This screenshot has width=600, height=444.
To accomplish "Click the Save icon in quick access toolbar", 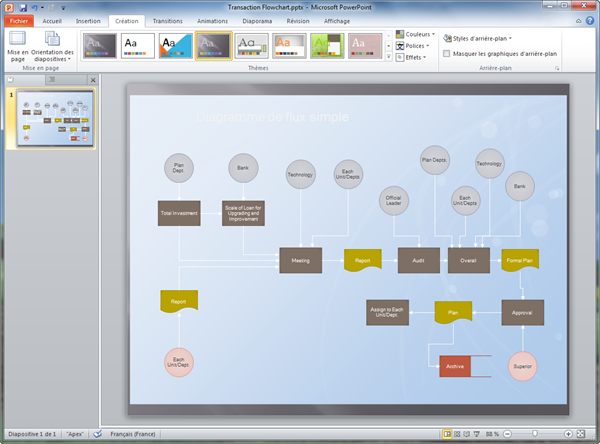I will point(23,7).
